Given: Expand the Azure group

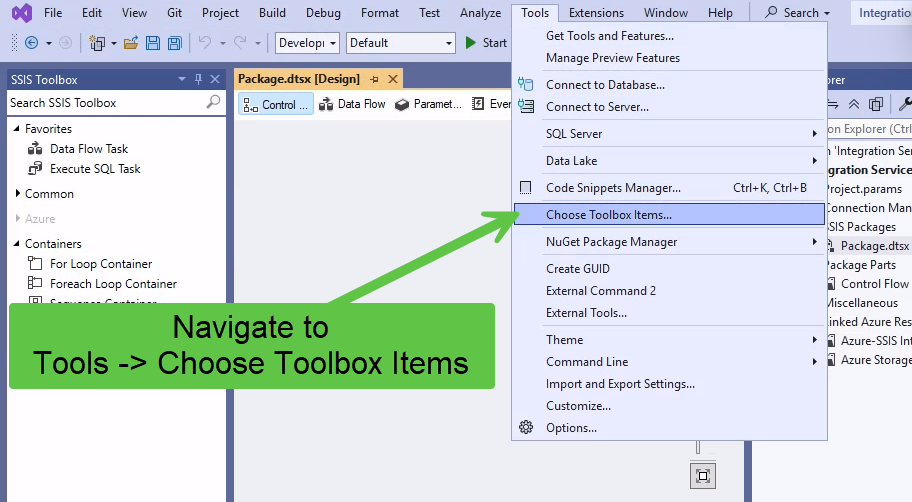Looking at the screenshot, I should tap(17, 218).
